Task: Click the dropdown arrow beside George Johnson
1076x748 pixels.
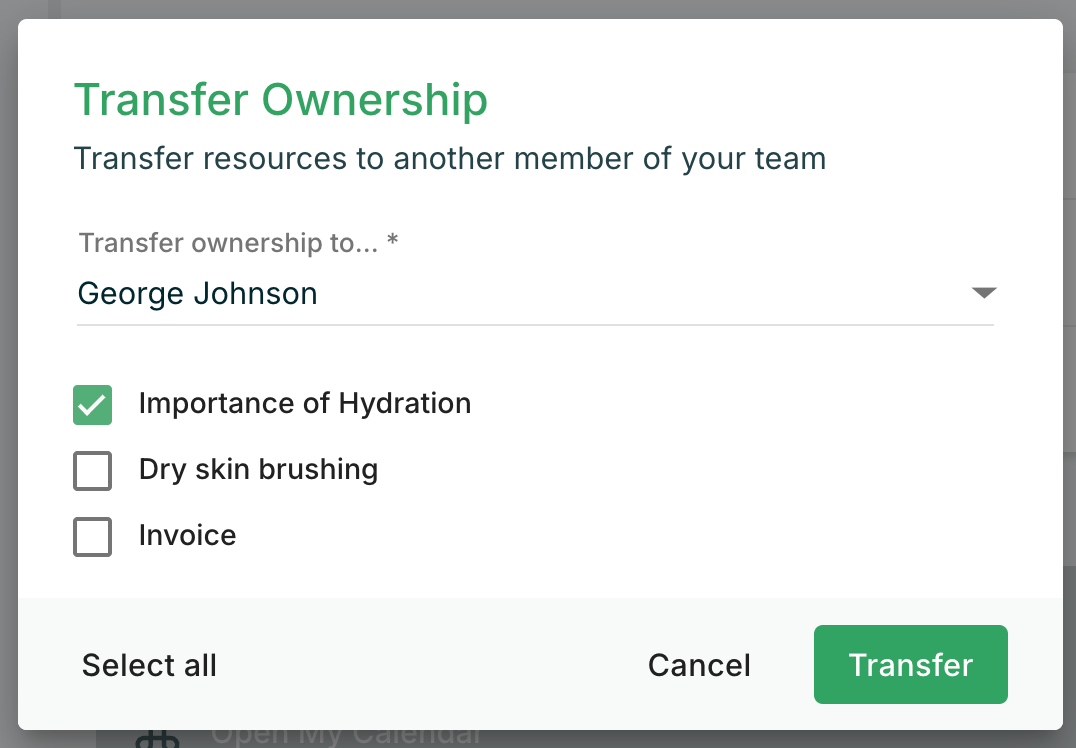Action: pyautogui.click(x=985, y=293)
